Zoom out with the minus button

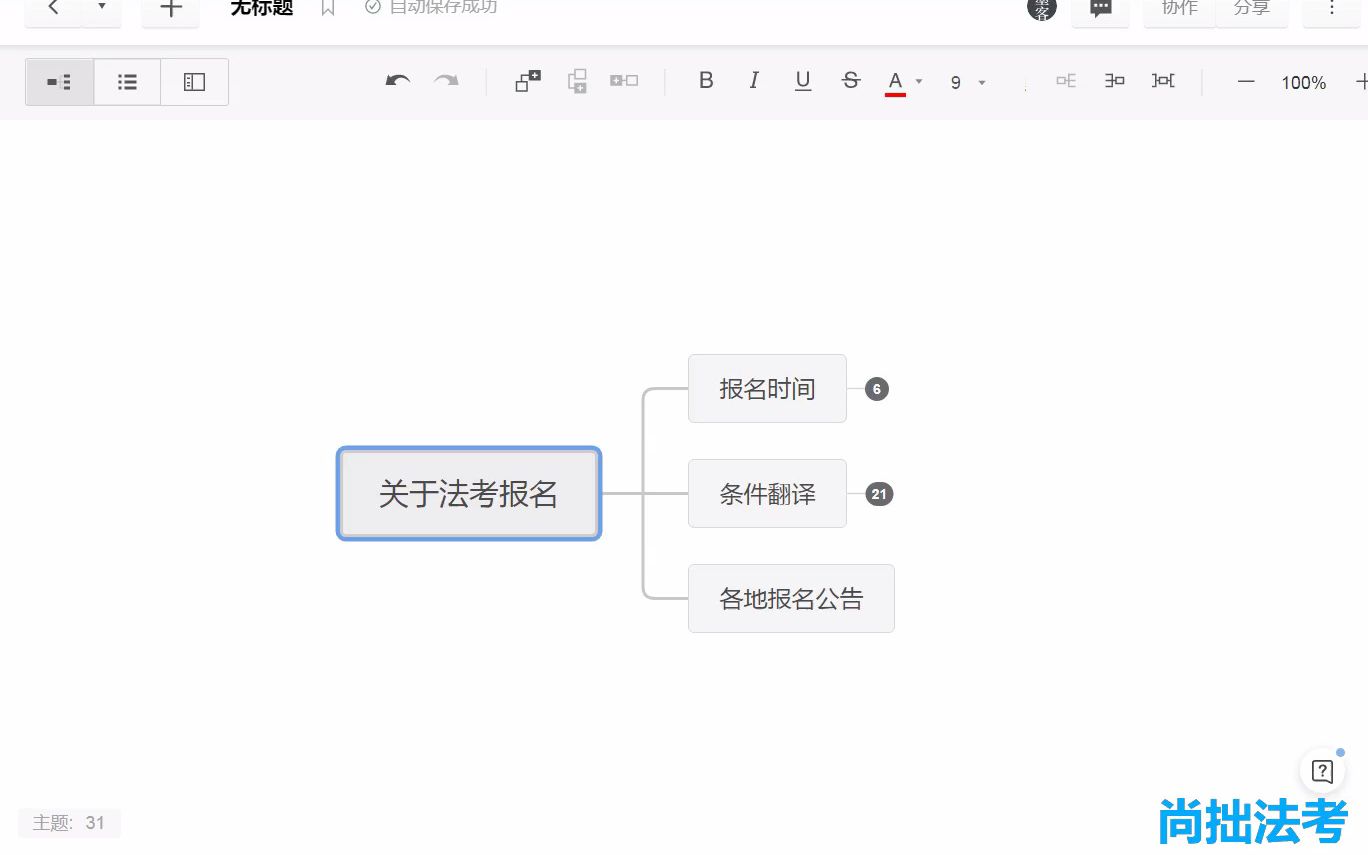coord(1246,82)
